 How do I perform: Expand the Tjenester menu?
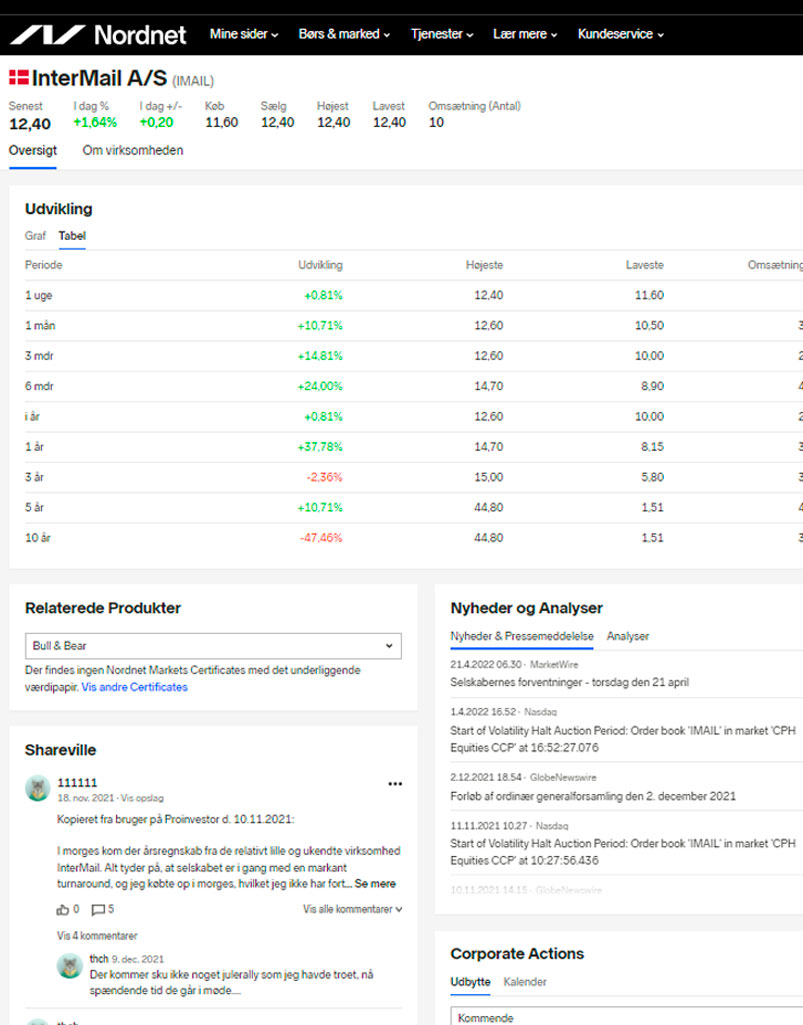442,34
